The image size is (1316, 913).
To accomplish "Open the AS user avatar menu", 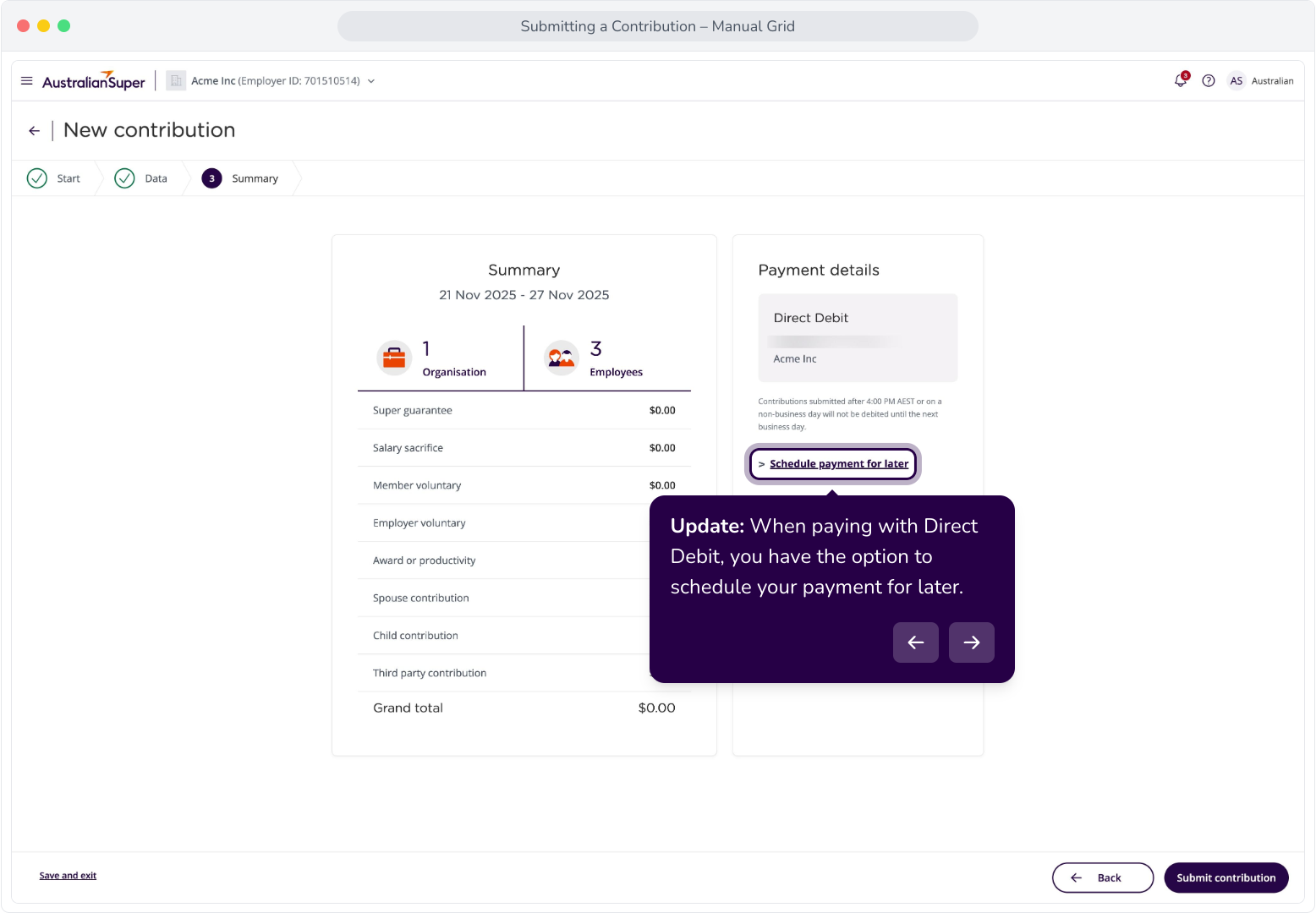I will coord(1236,81).
